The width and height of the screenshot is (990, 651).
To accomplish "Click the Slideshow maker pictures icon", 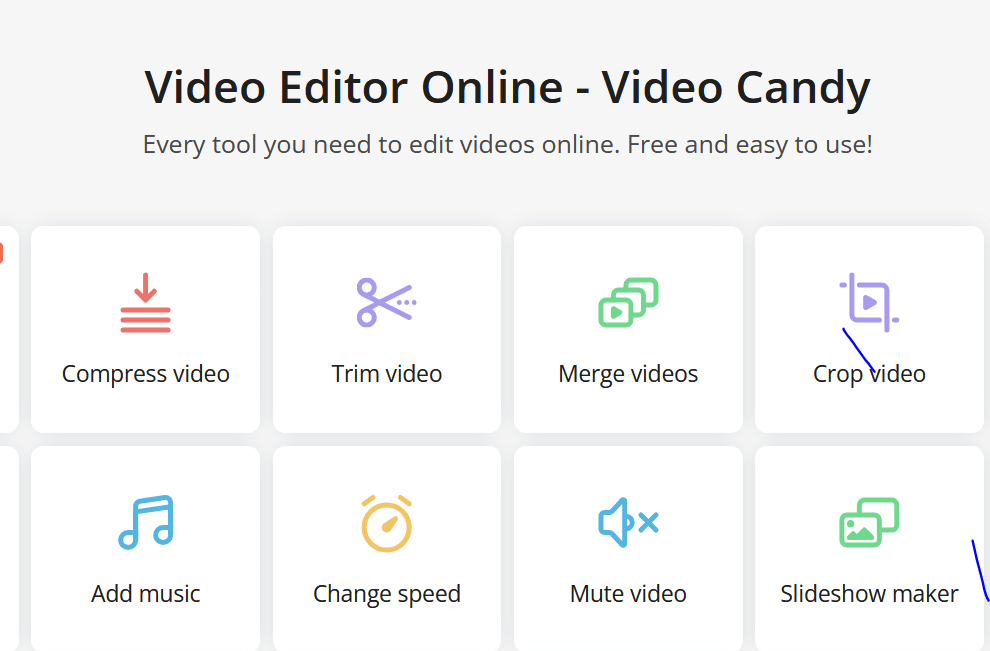I will click(869, 522).
